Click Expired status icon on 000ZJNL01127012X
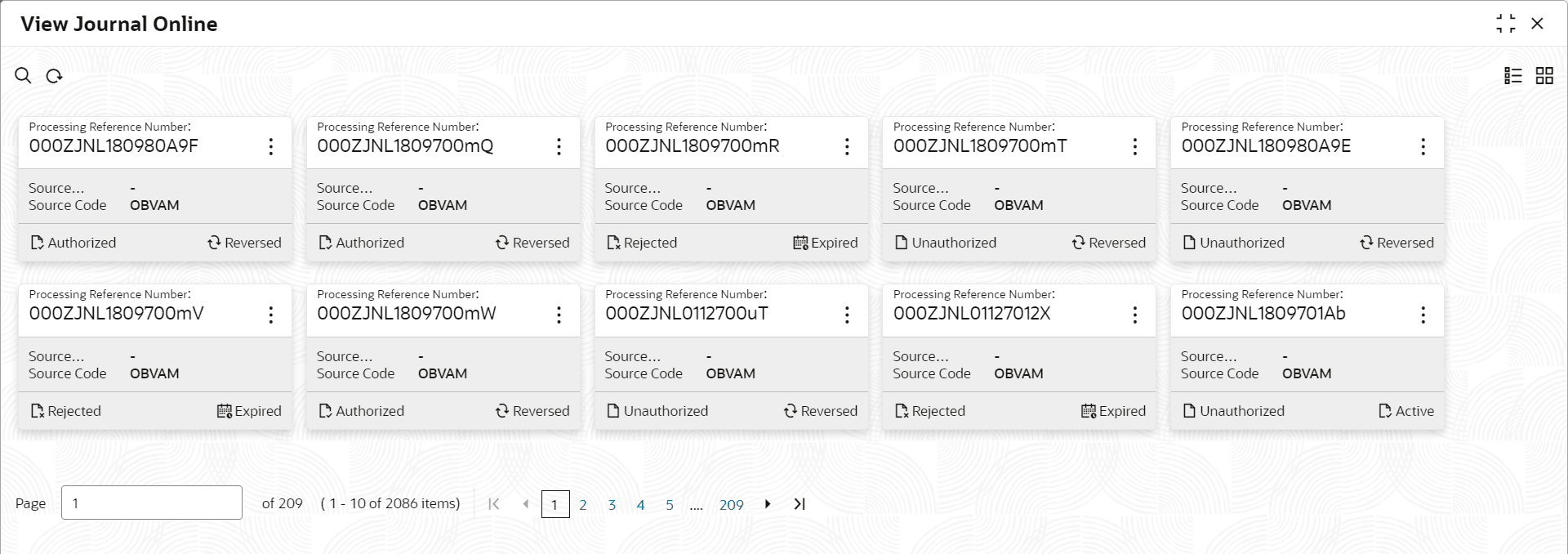This screenshot has height=554, width=1568. pyautogui.click(x=1088, y=411)
